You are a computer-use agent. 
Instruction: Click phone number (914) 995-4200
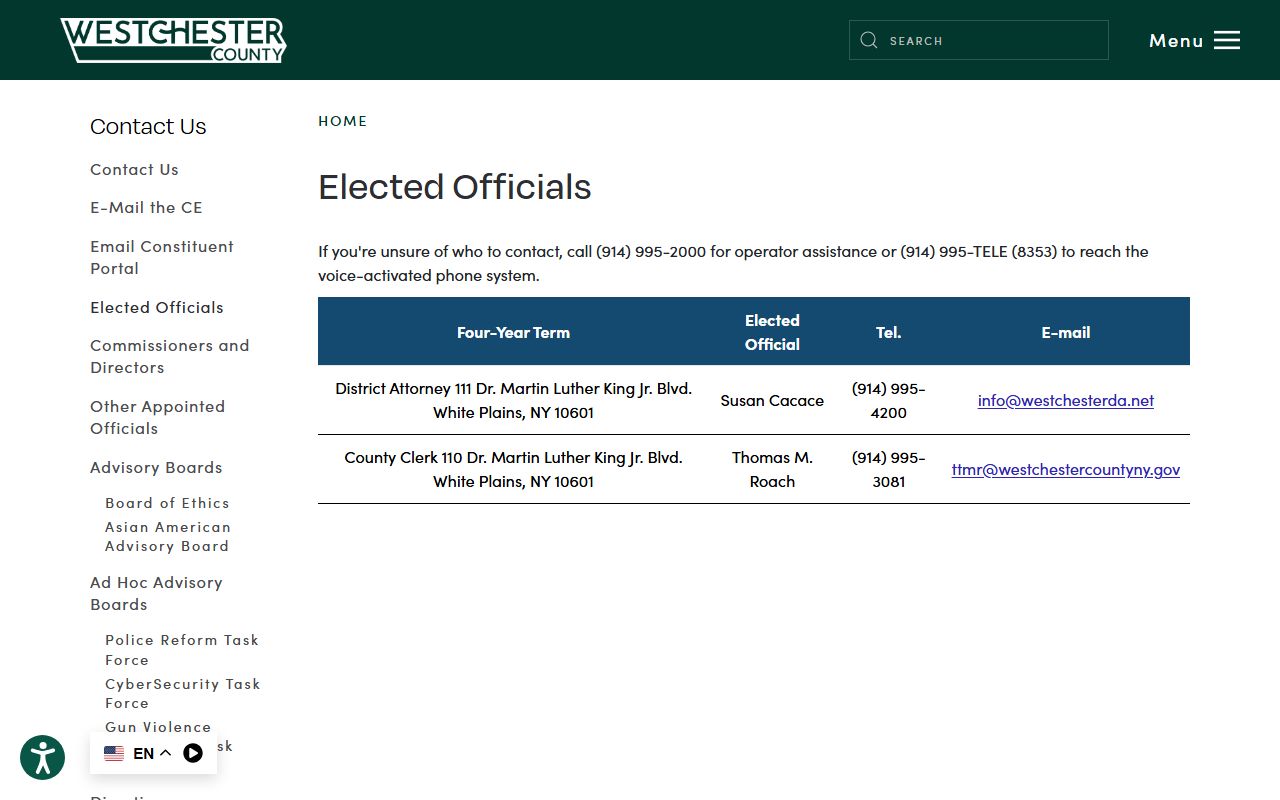(889, 400)
